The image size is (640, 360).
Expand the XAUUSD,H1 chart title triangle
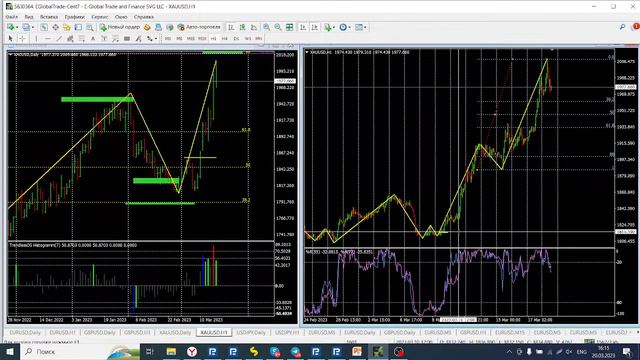[307, 52]
